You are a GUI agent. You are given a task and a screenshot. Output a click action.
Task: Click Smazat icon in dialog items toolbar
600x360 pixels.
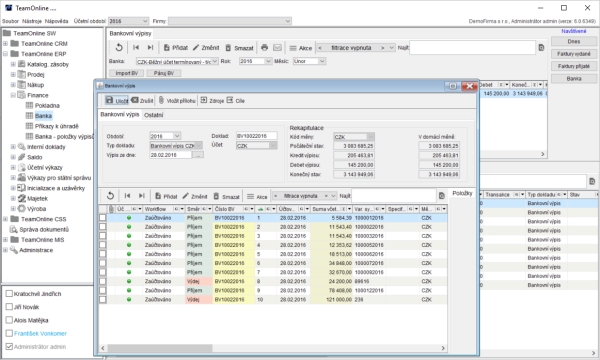pos(216,196)
